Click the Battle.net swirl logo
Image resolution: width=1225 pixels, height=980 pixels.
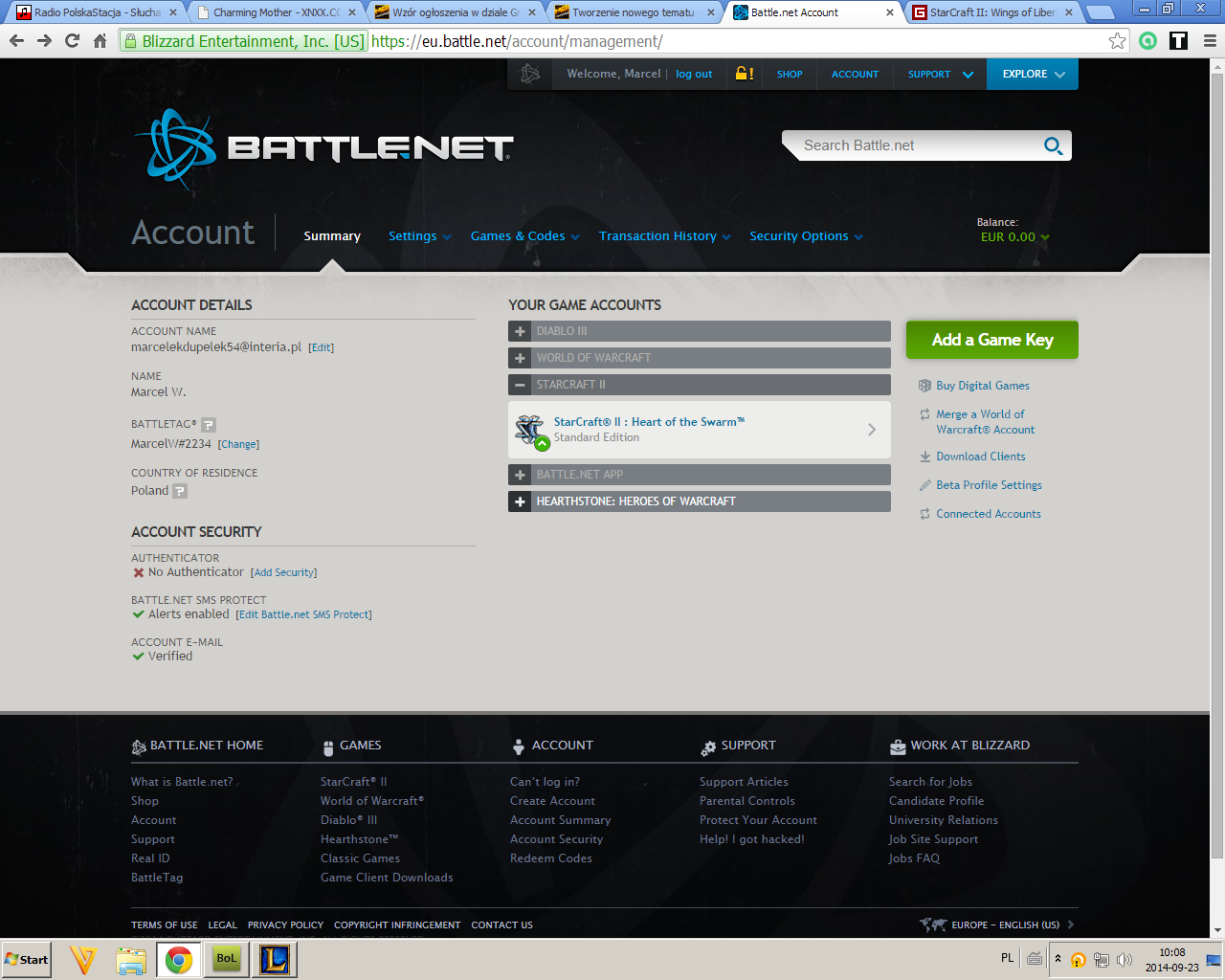tap(174, 146)
